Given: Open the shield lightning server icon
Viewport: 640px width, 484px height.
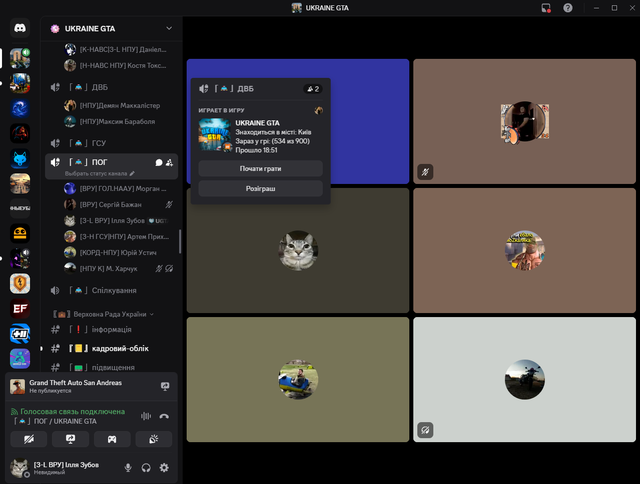Looking at the screenshot, I should tap(20, 283).
